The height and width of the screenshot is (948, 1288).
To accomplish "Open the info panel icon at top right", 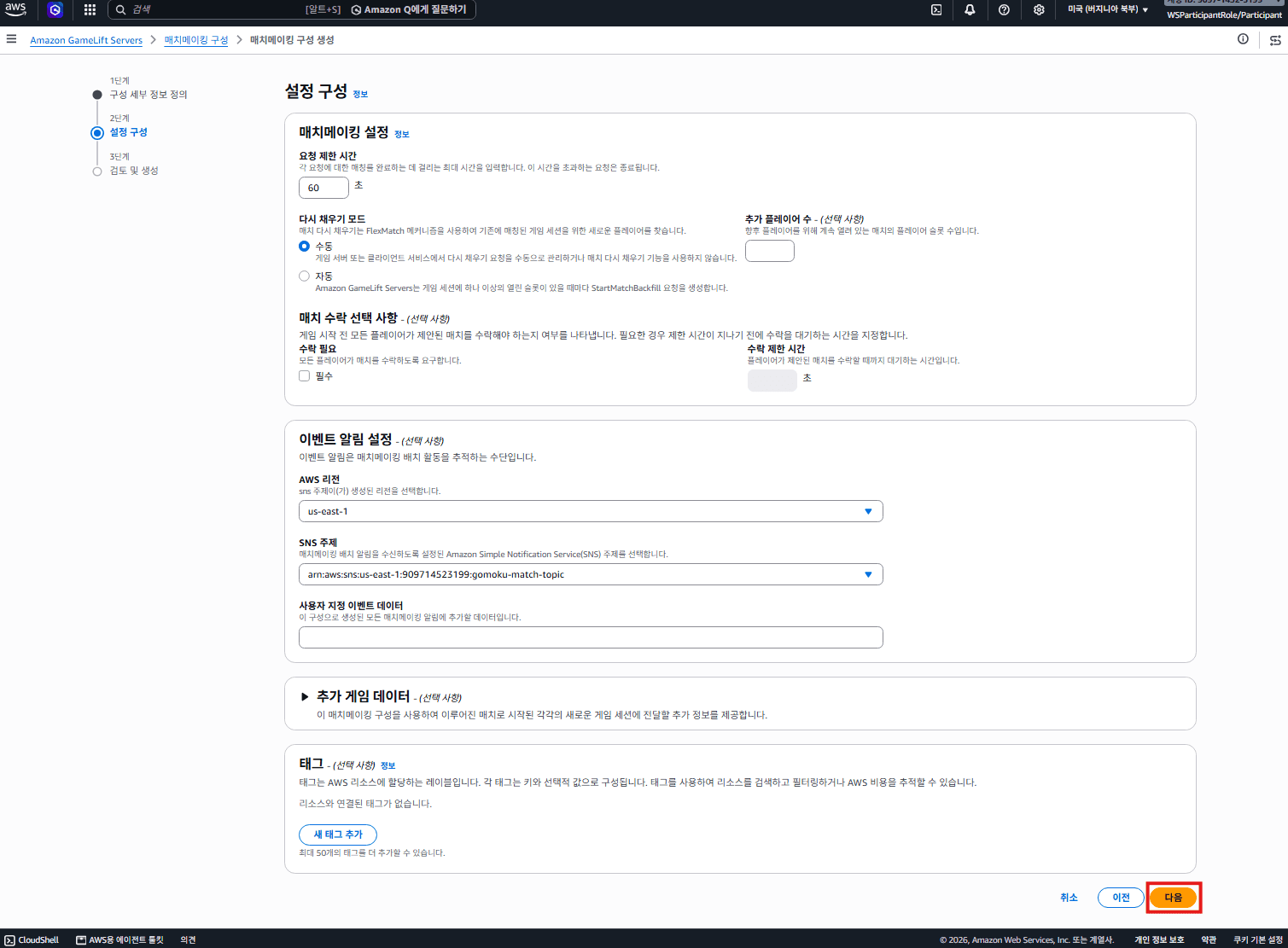I will pos(1243,39).
